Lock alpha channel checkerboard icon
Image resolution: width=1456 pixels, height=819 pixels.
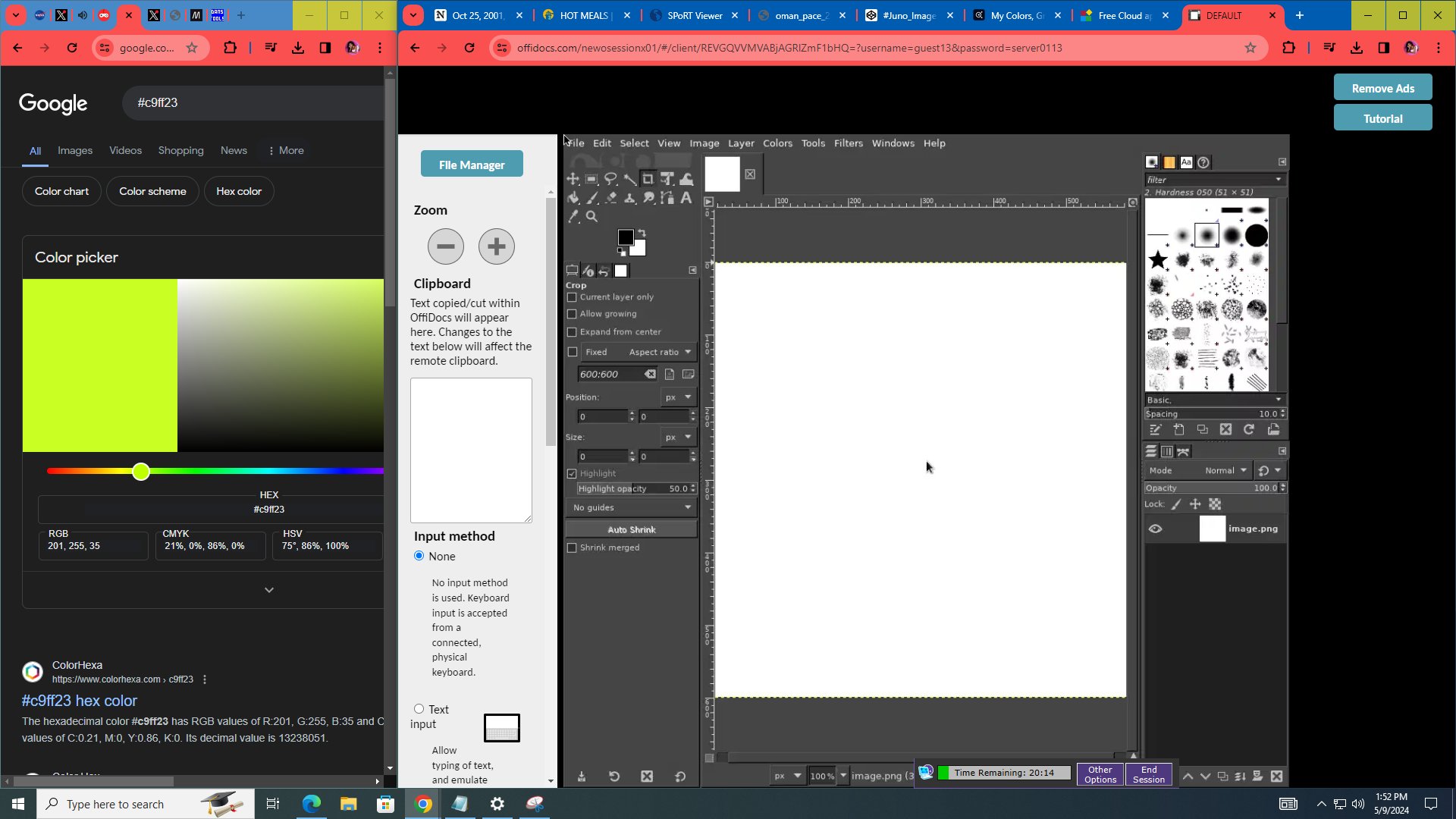click(x=1215, y=504)
